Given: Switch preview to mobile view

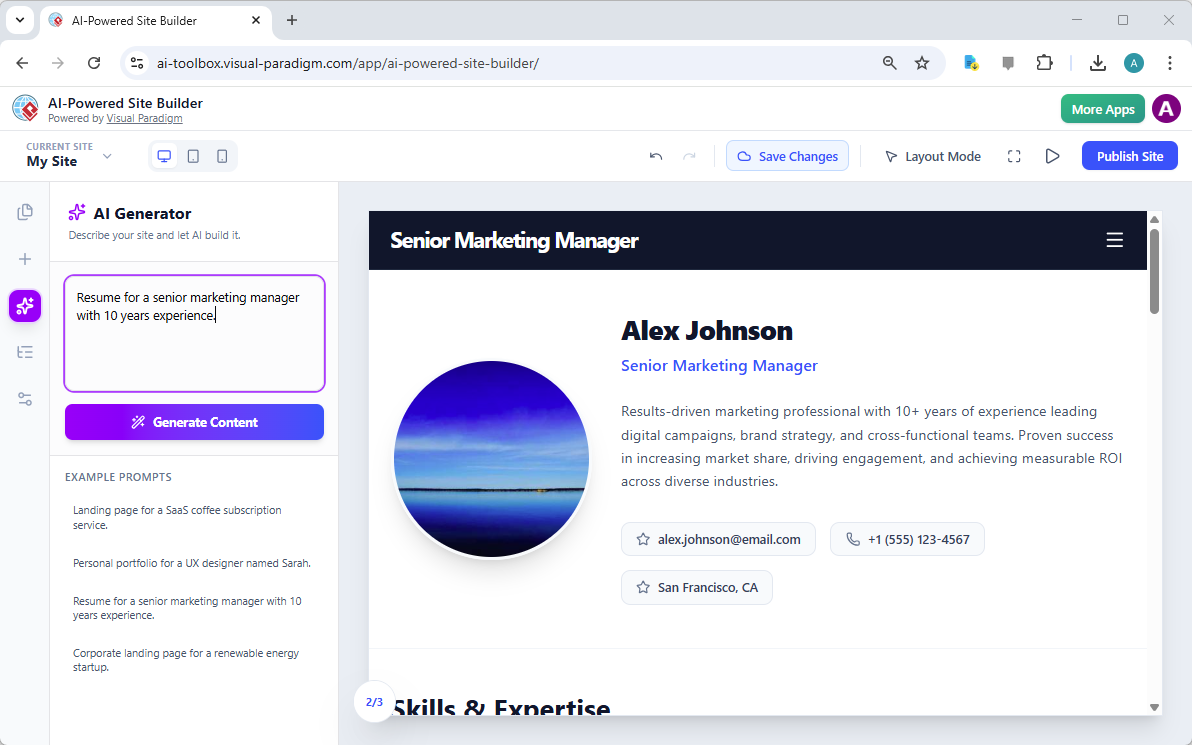Looking at the screenshot, I should tap(222, 156).
